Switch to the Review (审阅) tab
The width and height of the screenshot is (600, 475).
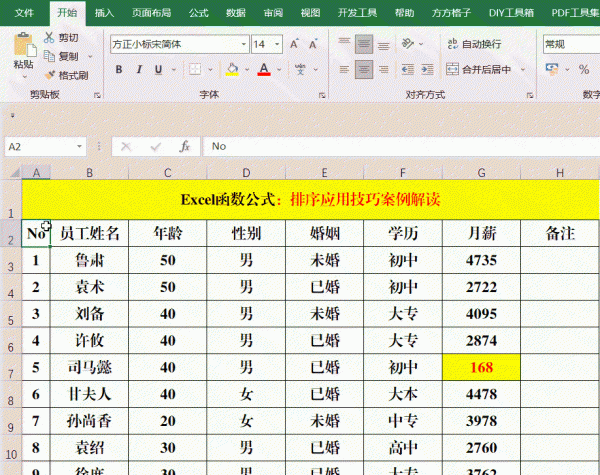[273, 13]
